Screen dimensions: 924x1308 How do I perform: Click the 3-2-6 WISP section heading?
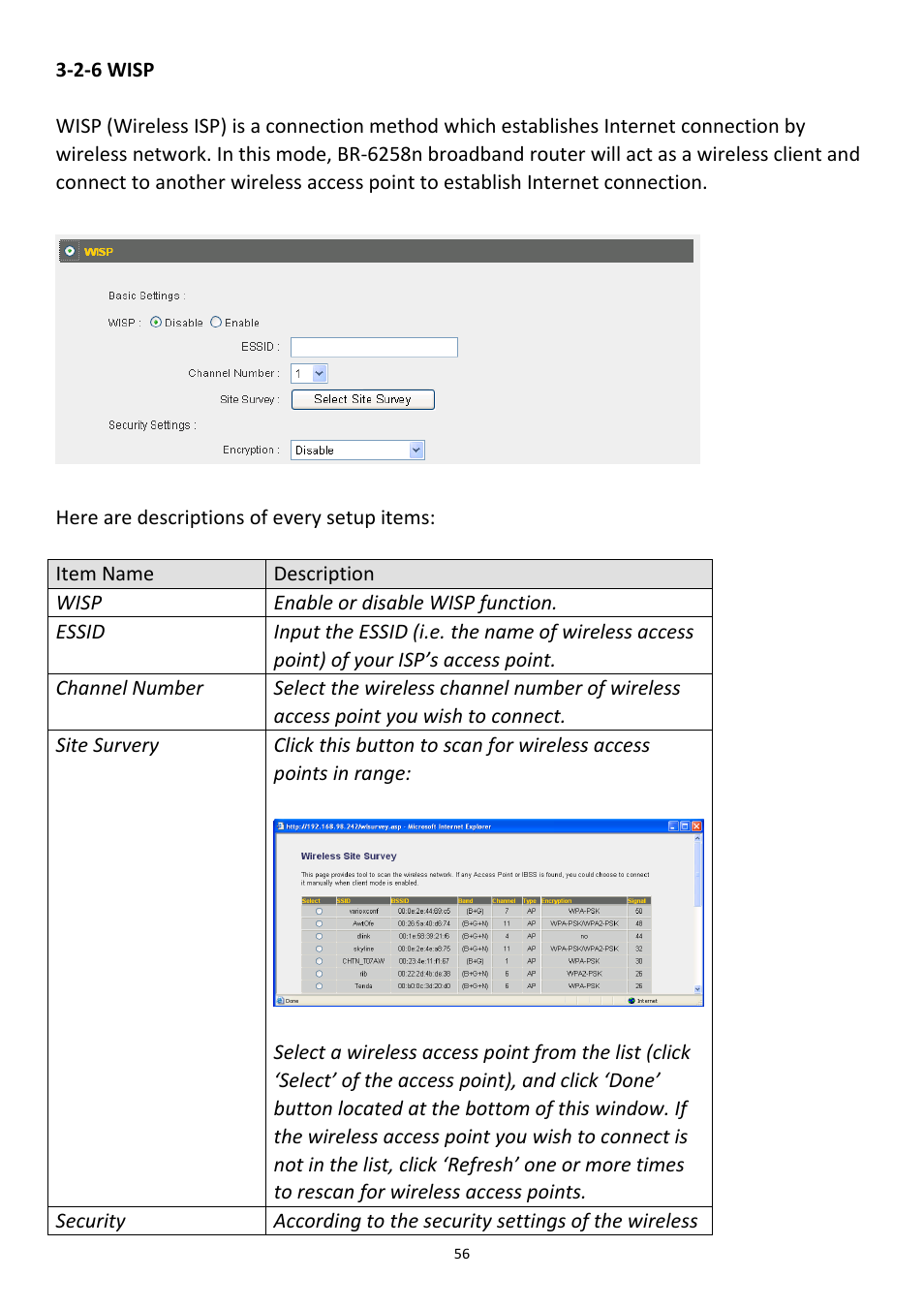point(105,70)
